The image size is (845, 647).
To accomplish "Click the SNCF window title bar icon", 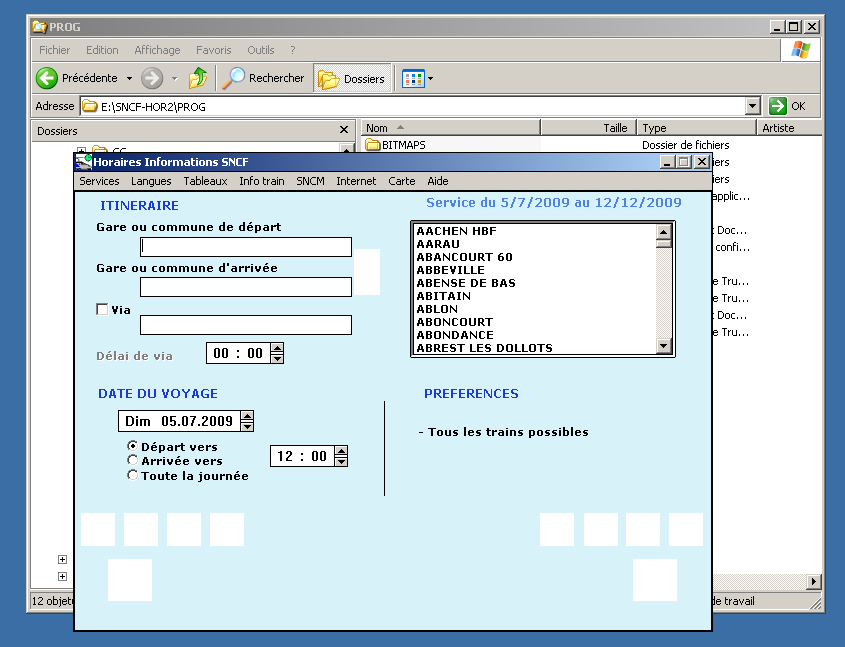I will (x=84, y=162).
